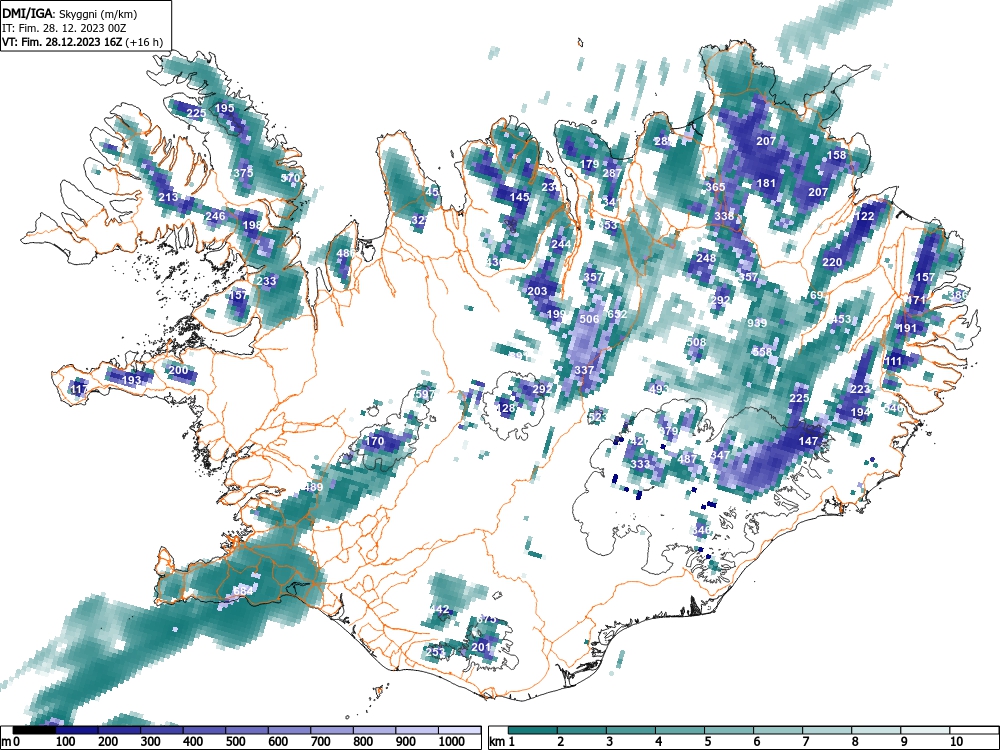1000x750 pixels.
Task: Click the visibility value '128' on the map
Action: (x=505, y=408)
